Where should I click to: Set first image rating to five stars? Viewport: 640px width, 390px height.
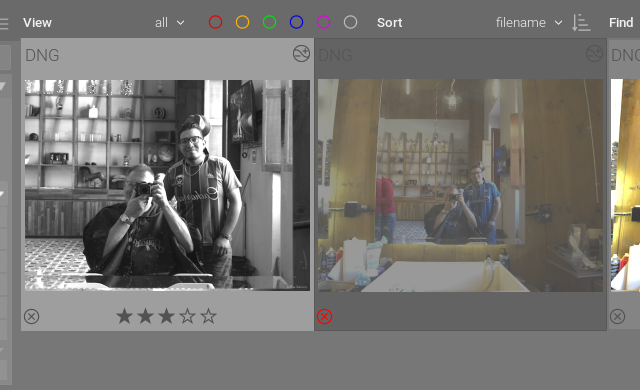coord(209,316)
